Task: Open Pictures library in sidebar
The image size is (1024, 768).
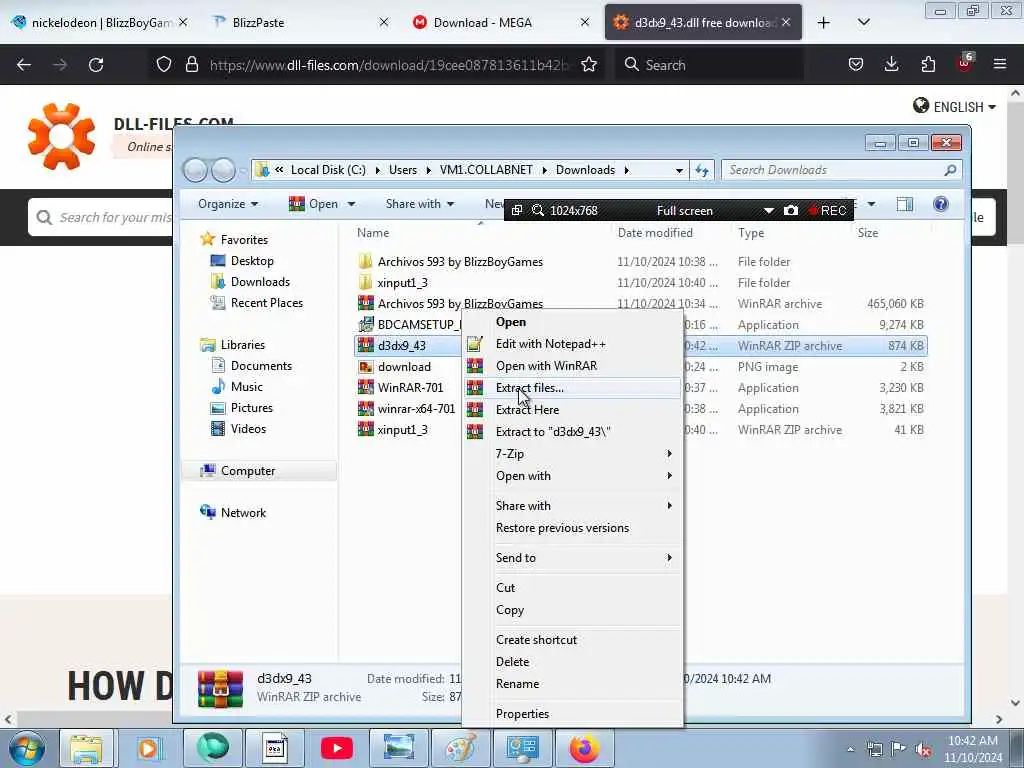Action: [x=251, y=408]
